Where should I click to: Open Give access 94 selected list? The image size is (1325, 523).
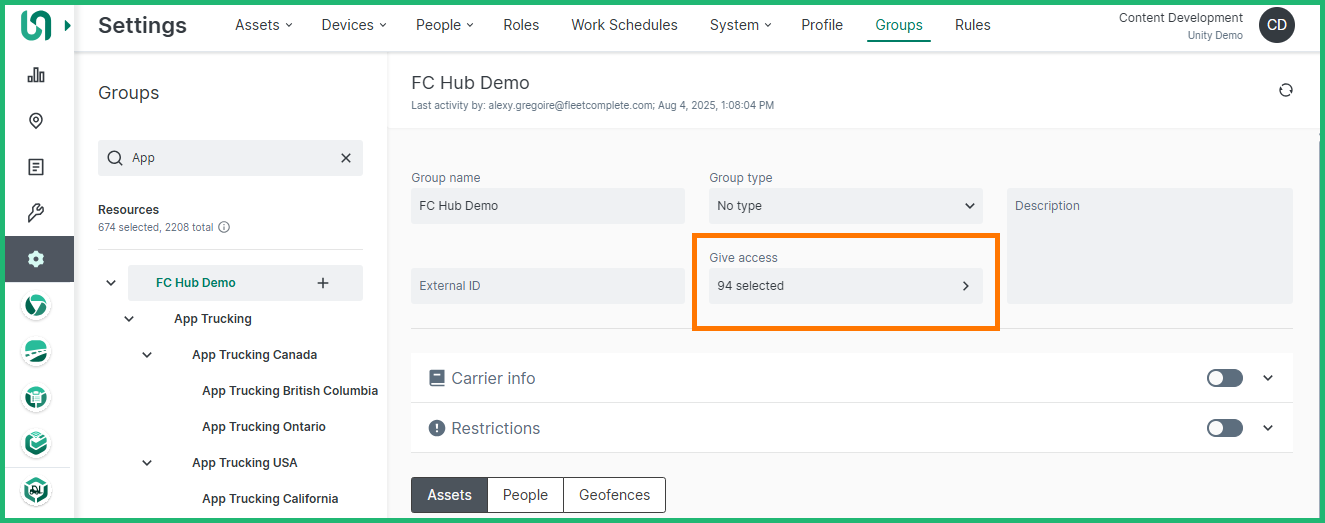click(x=845, y=286)
